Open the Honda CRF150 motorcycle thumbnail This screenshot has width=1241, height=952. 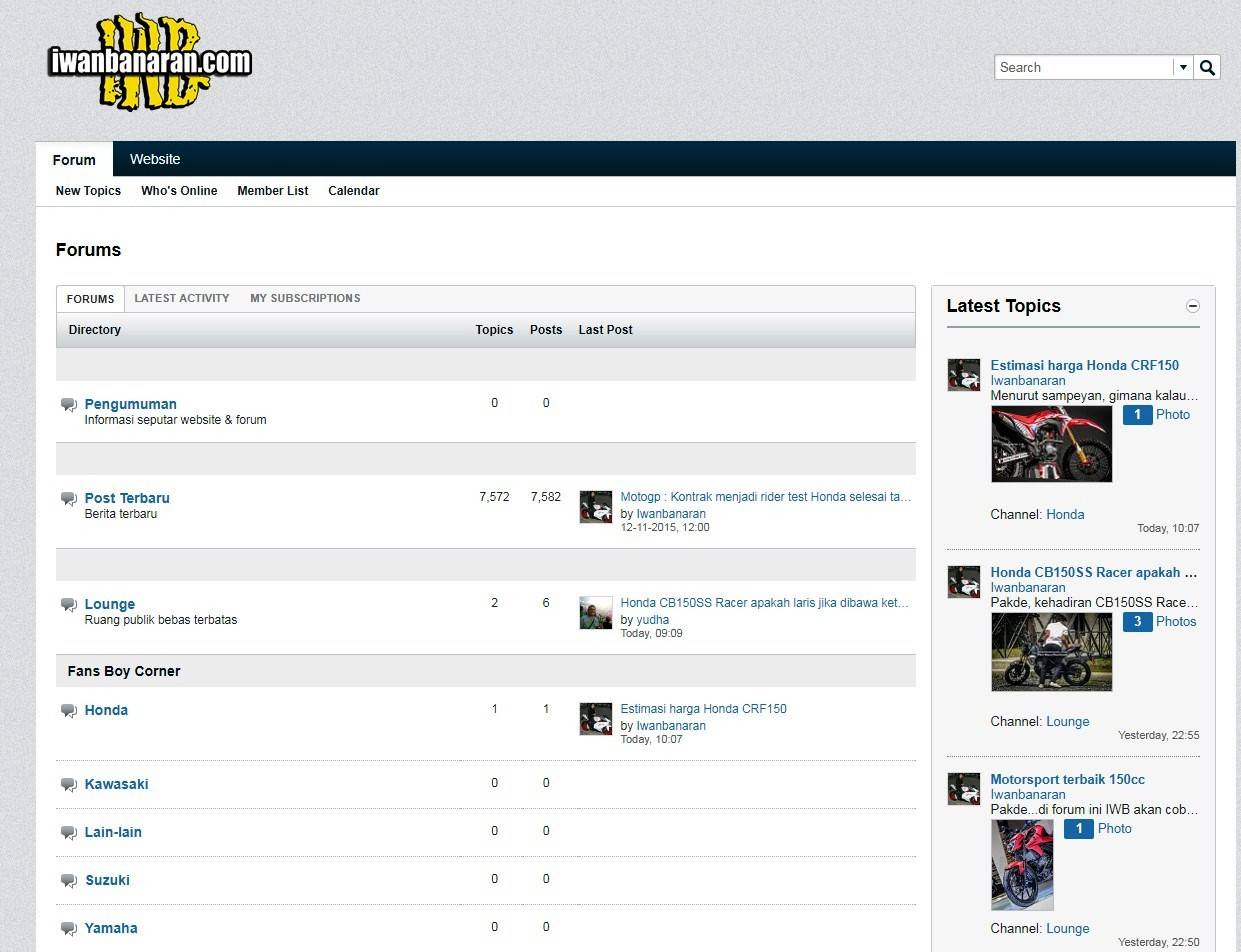click(1052, 444)
